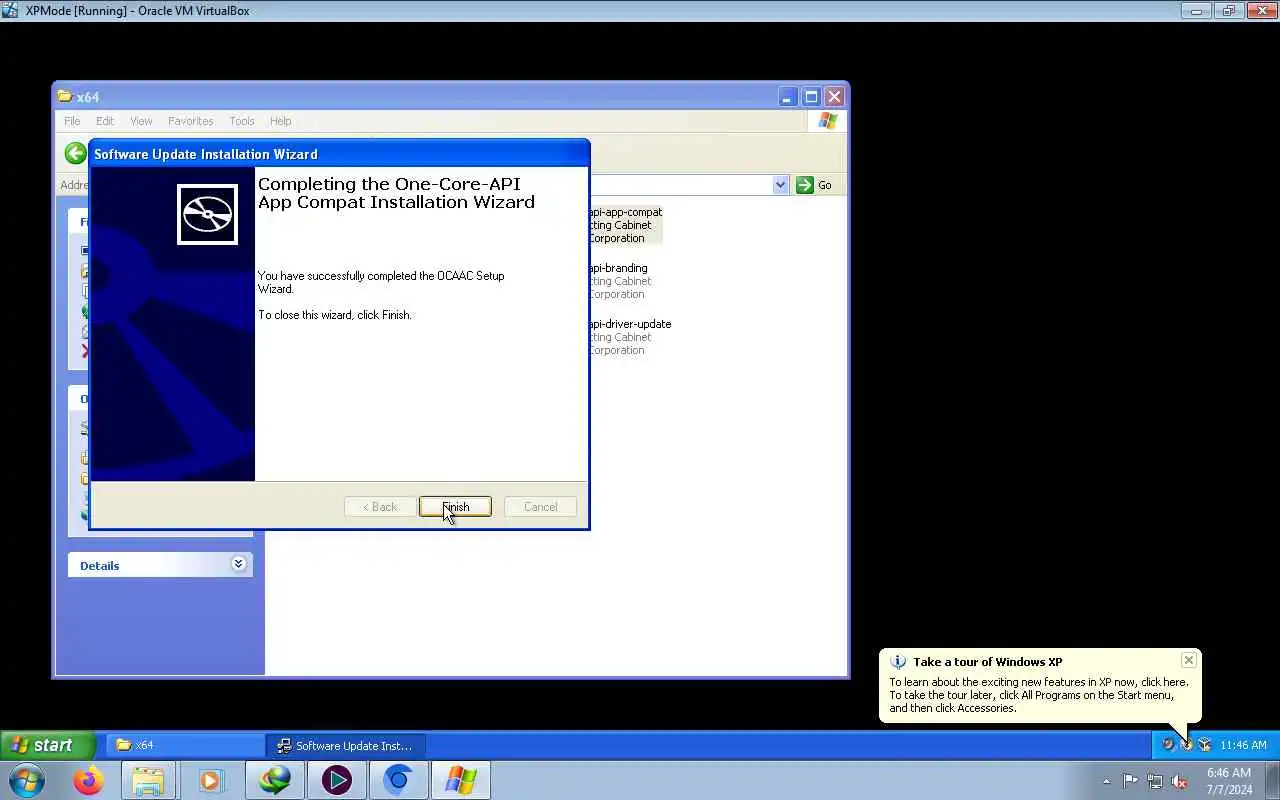
Task: Open the address bar dropdown arrow
Action: [x=780, y=185]
